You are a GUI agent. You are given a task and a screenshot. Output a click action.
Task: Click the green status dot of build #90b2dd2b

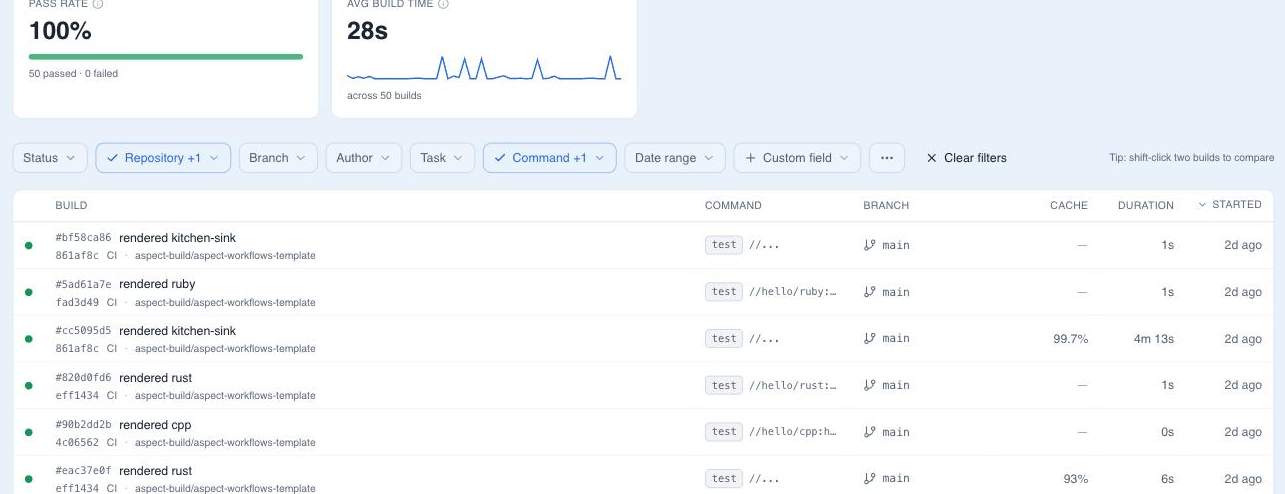(x=29, y=432)
